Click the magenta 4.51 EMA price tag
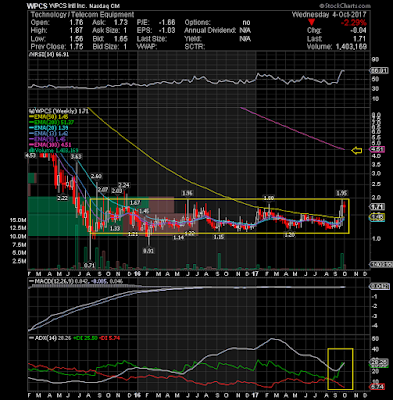Image resolution: width=393 pixels, height=400 pixels. pyautogui.click(x=376, y=150)
